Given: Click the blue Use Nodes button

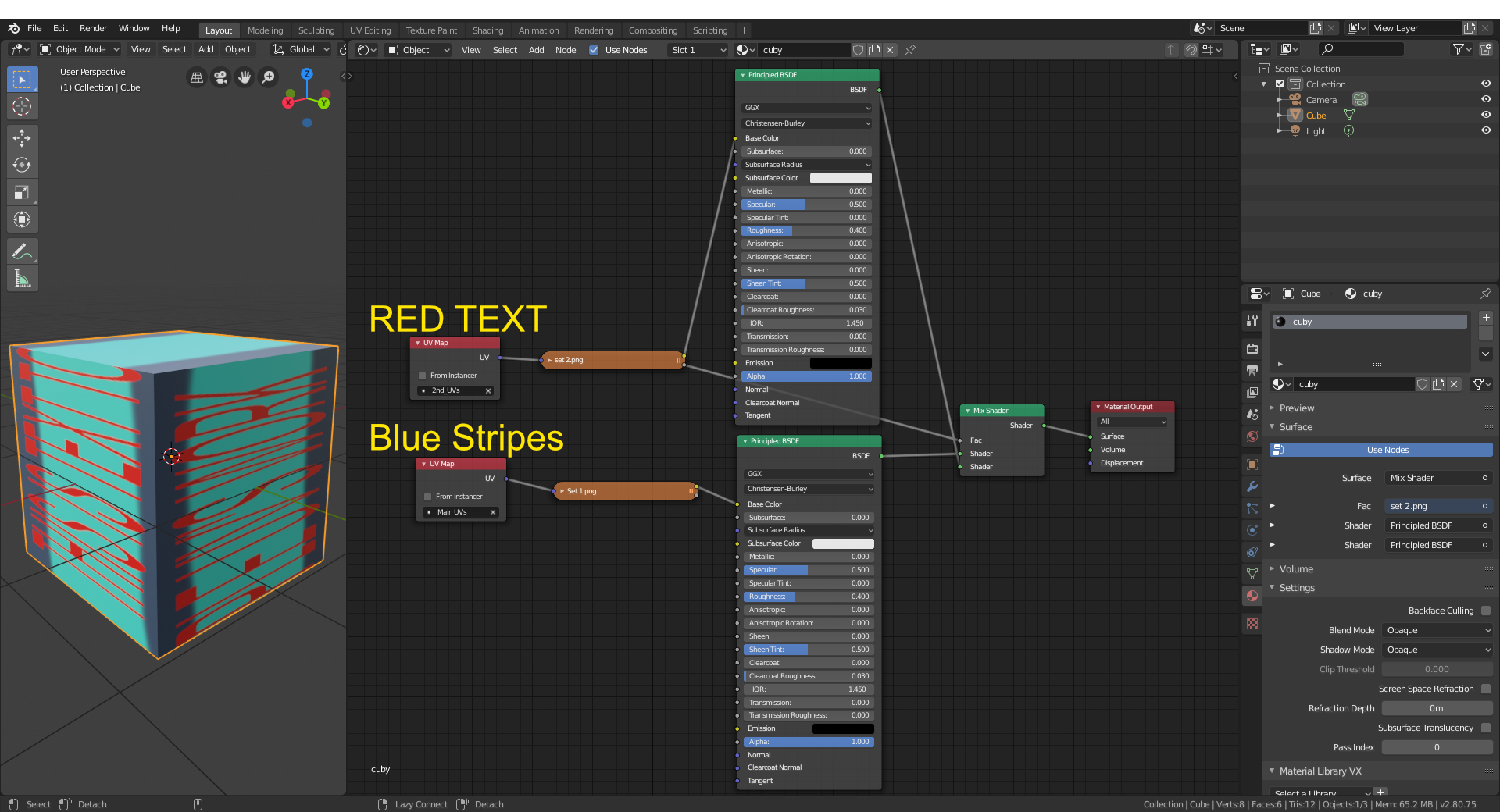Looking at the screenshot, I should tap(1381, 450).
